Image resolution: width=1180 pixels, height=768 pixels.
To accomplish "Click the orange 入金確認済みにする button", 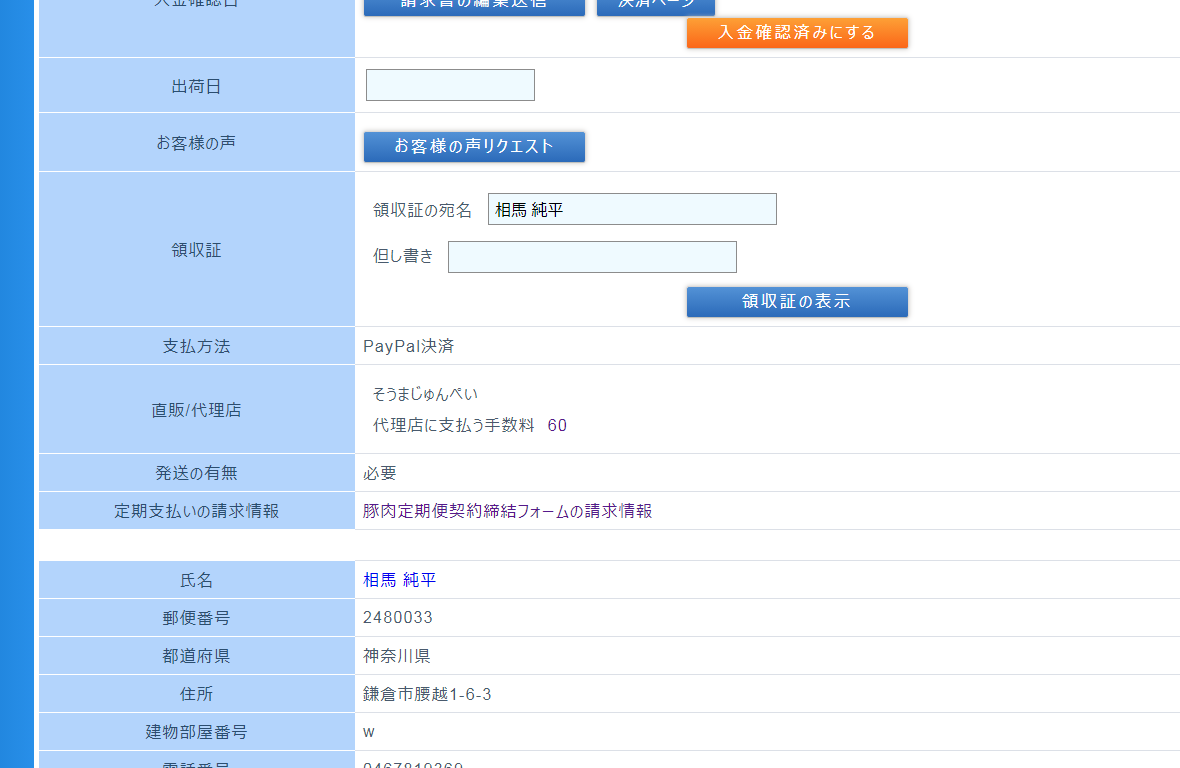I will tap(796, 33).
